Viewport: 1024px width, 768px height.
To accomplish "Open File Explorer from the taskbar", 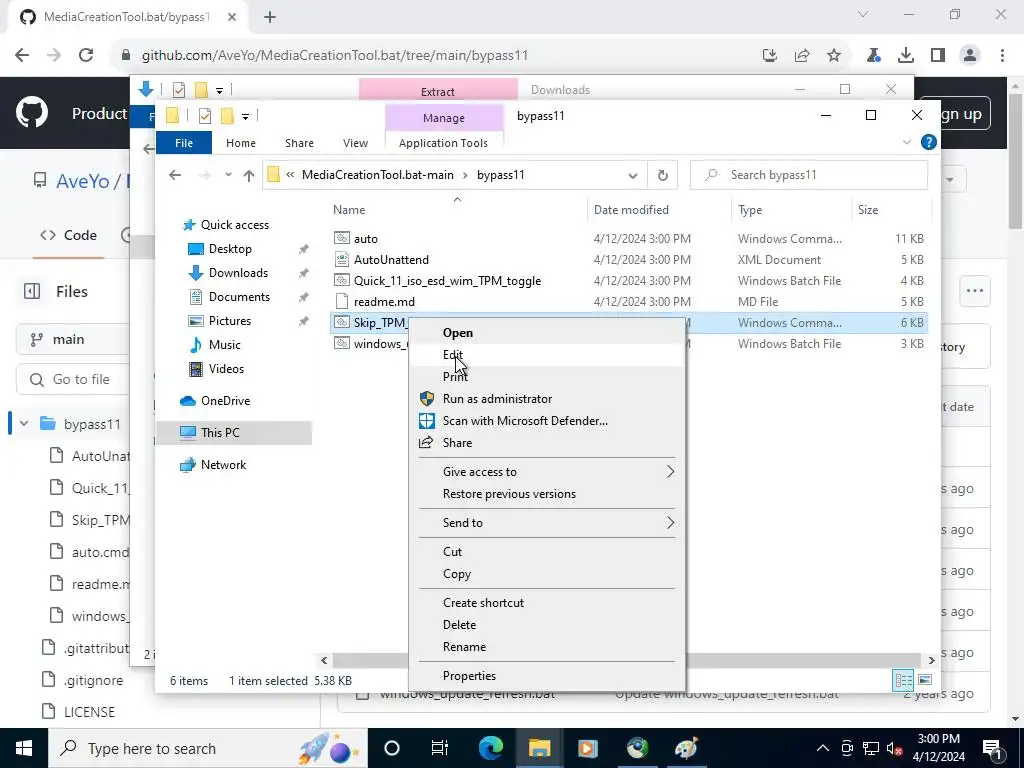I will point(539,748).
